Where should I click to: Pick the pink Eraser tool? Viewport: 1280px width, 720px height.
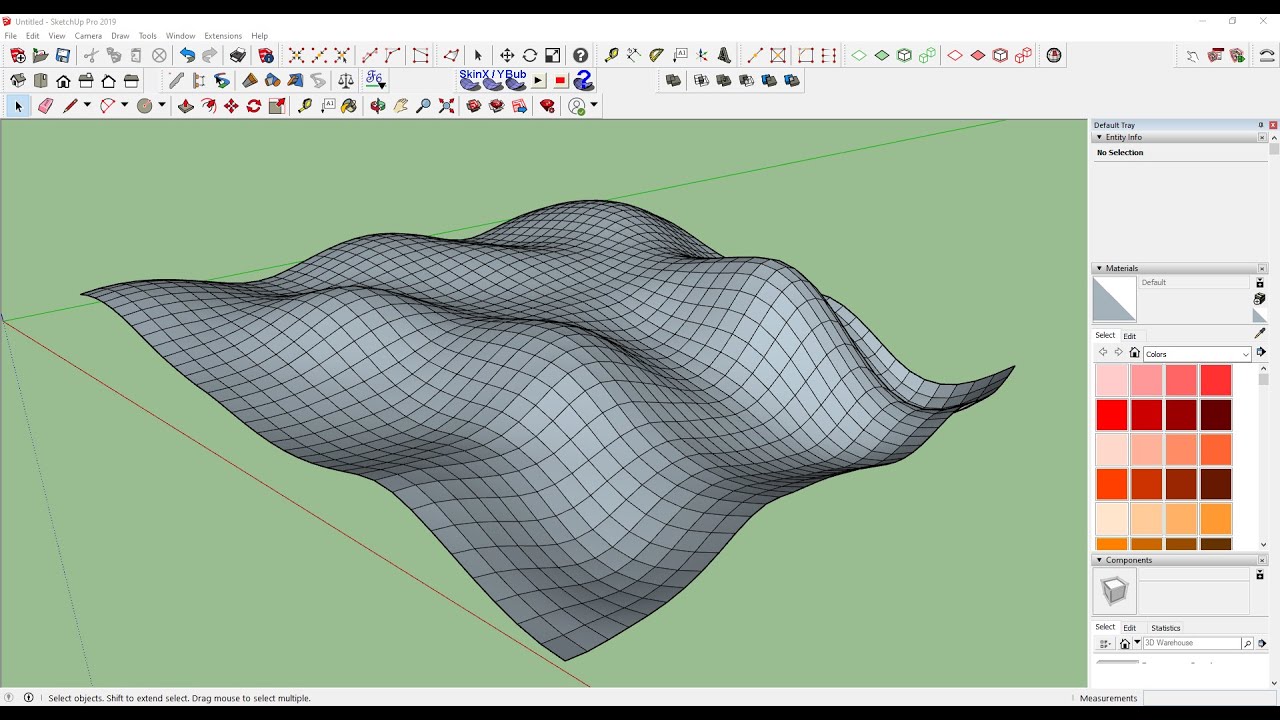point(45,106)
